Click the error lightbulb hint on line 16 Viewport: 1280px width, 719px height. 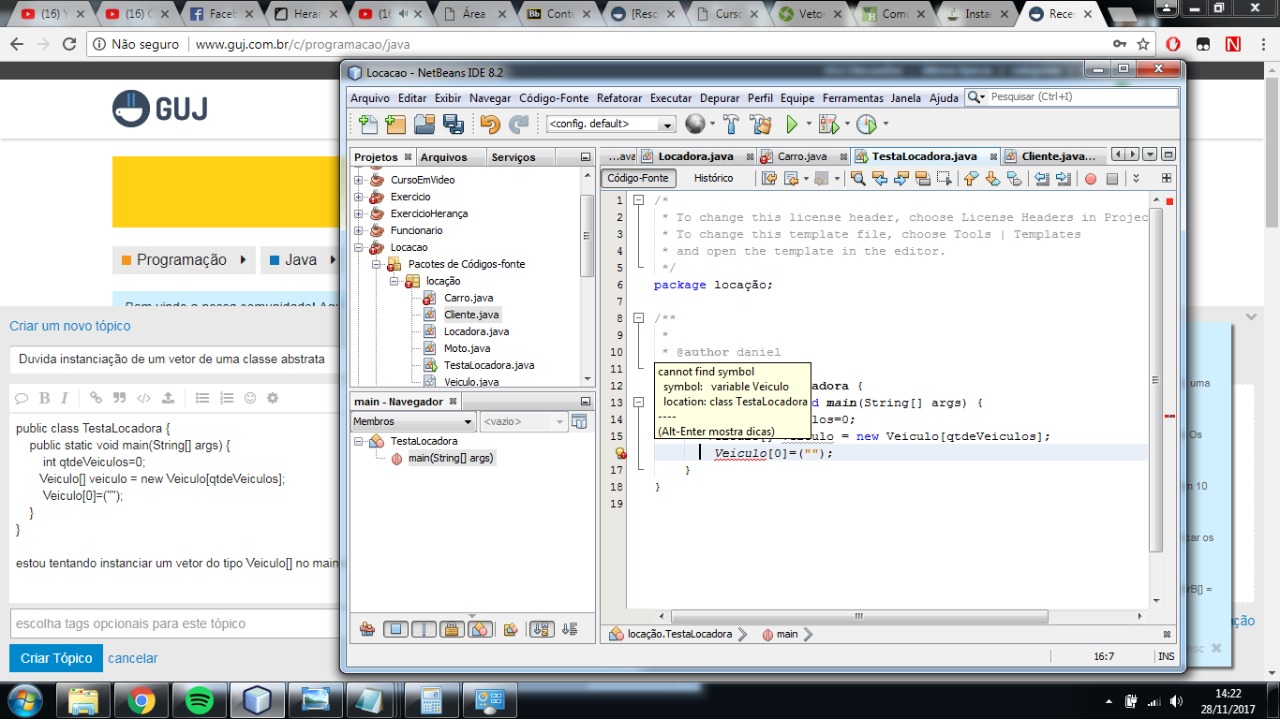(620, 453)
